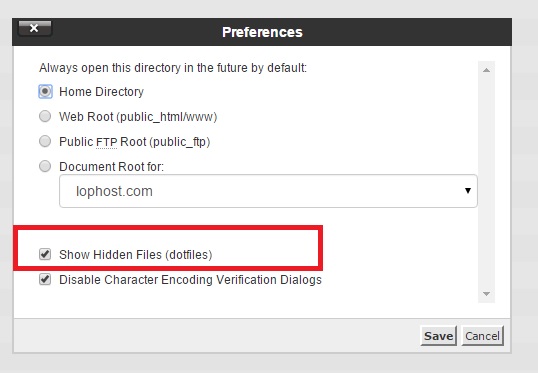Save the preferences

pyautogui.click(x=438, y=336)
